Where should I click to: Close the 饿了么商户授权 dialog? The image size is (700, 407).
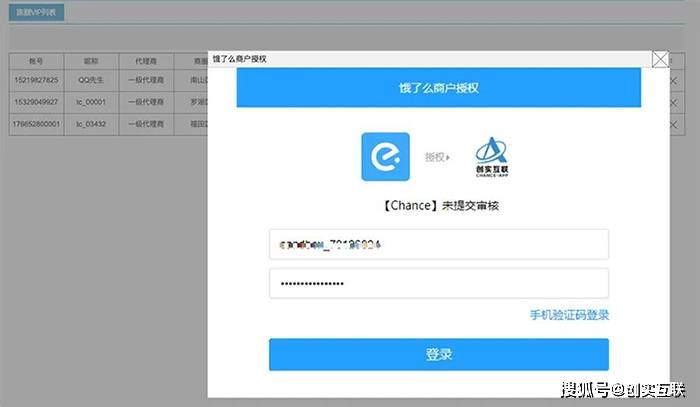pyautogui.click(x=660, y=59)
